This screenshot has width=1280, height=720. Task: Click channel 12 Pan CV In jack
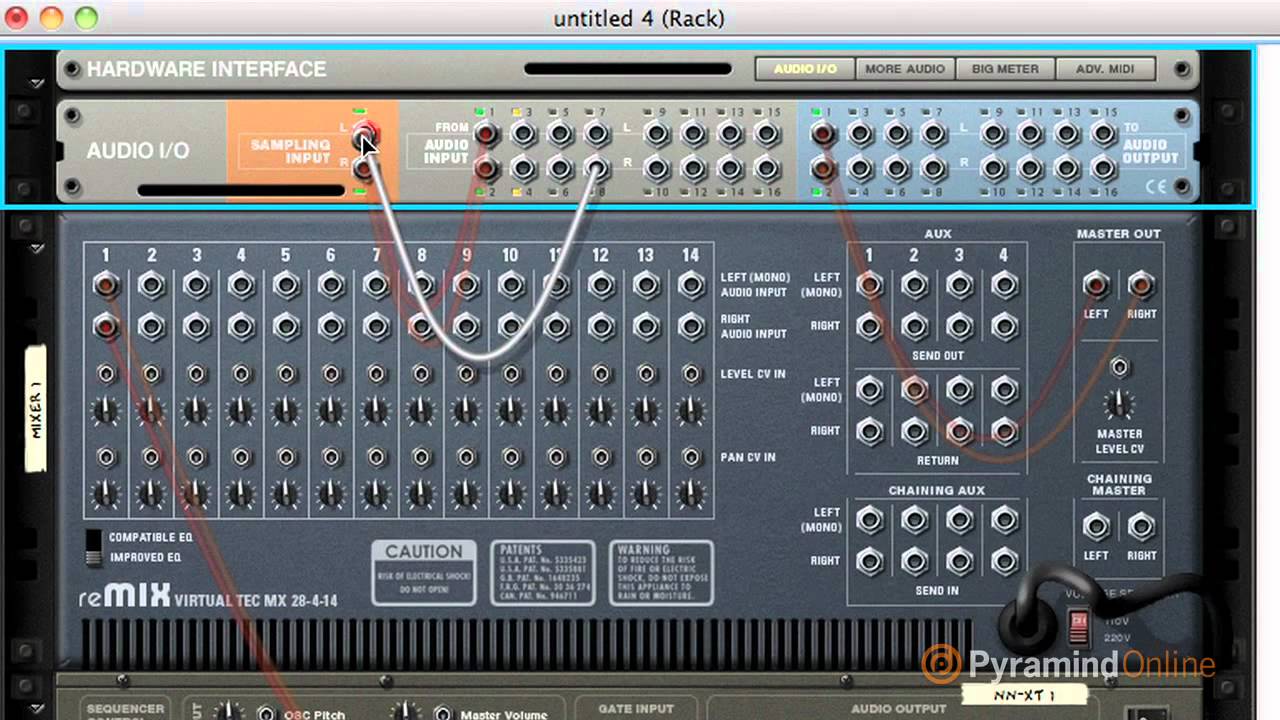coord(601,457)
